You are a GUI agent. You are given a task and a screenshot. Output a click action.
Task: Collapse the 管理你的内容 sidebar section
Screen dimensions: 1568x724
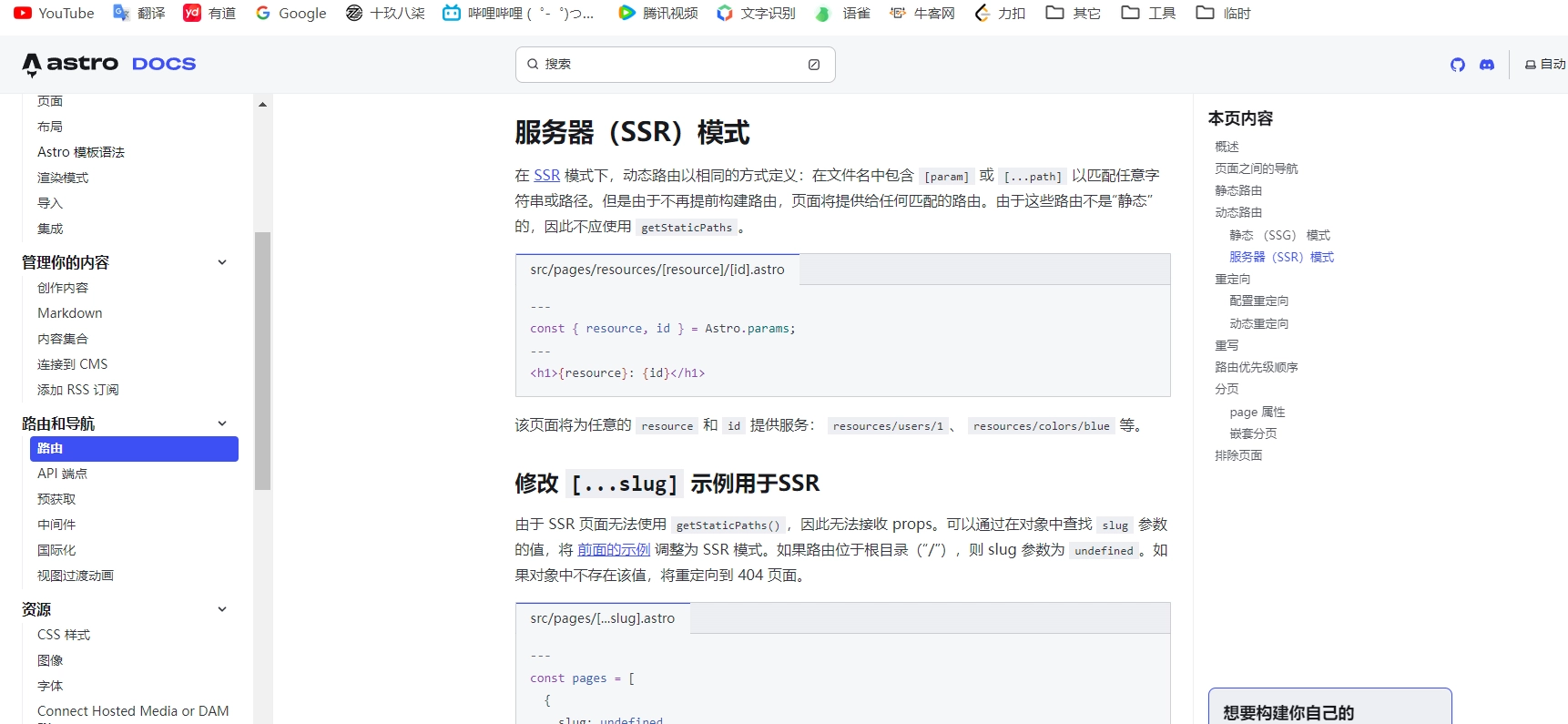(x=221, y=262)
